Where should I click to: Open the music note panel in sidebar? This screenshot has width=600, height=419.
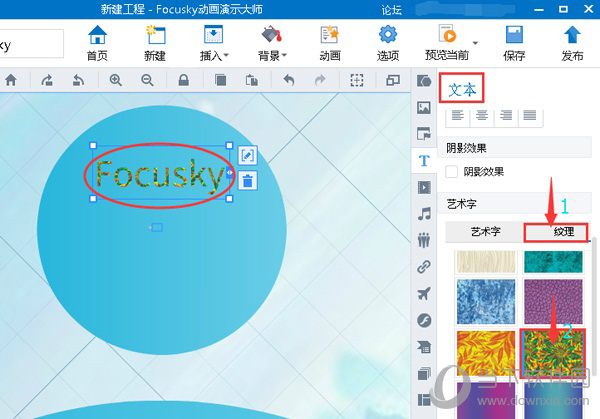424,214
